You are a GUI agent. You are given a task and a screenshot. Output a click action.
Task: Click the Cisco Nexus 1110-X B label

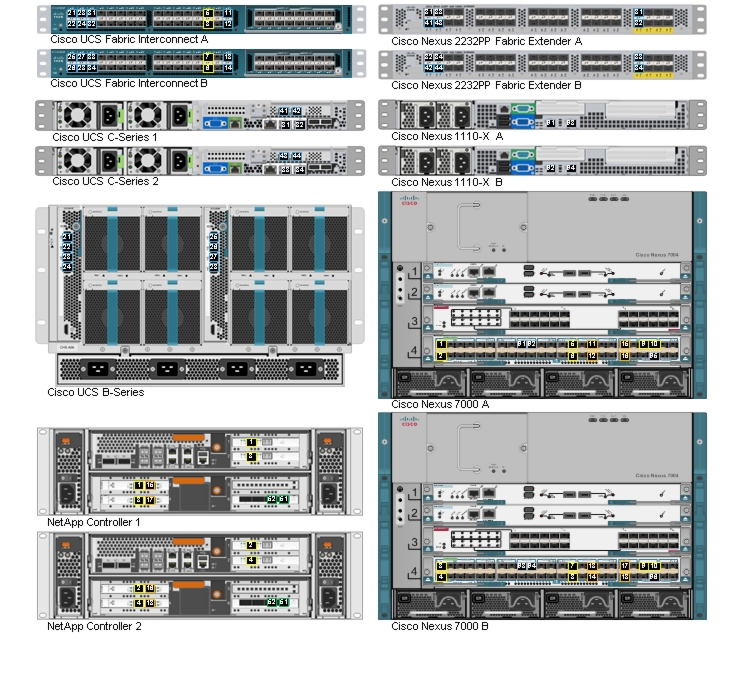(x=447, y=182)
